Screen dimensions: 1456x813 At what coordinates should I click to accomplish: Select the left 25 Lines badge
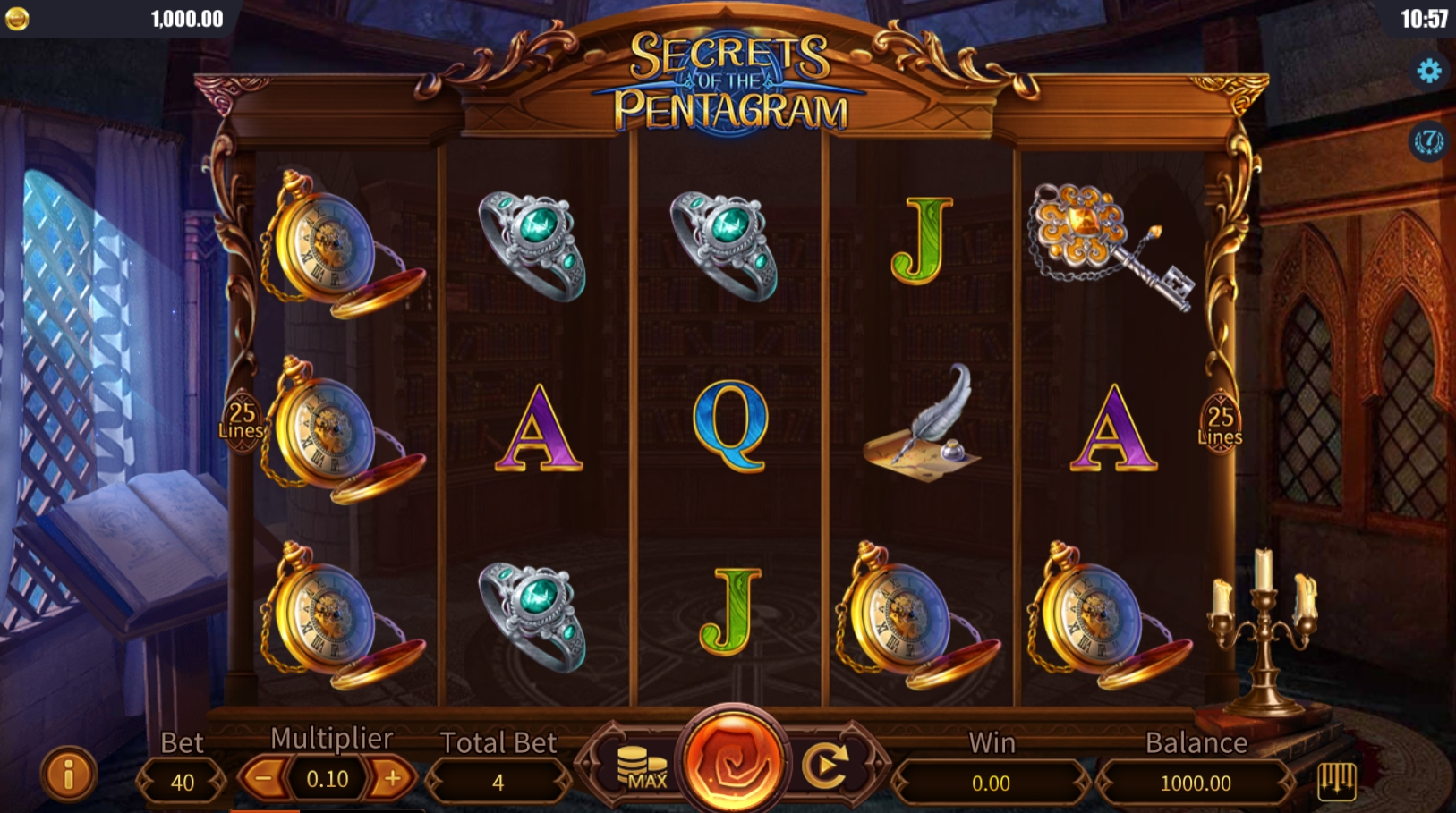(242, 420)
